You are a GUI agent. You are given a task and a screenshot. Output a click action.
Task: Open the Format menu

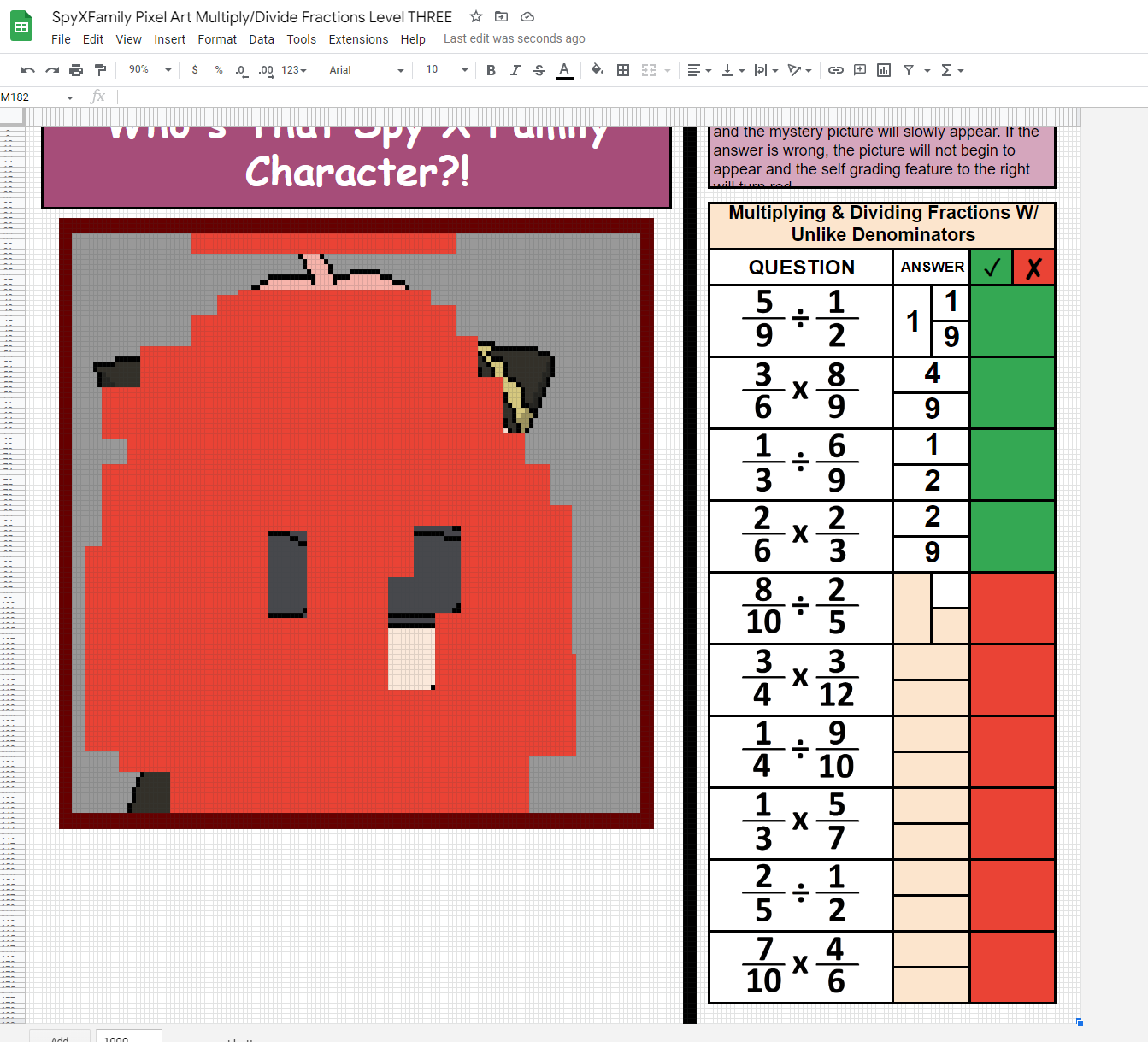tap(217, 39)
